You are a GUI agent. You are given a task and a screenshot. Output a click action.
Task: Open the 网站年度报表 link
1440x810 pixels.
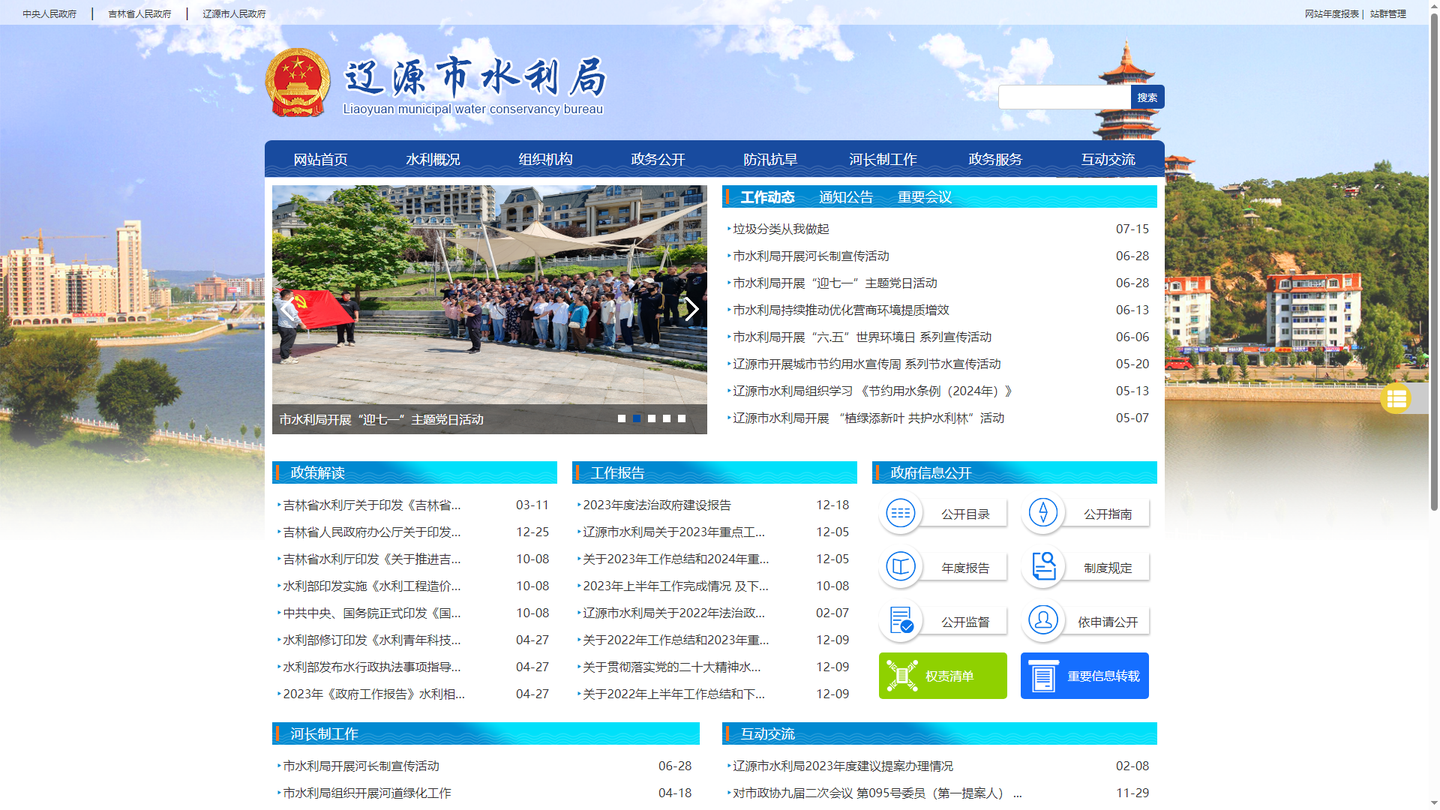pos(1332,14)
